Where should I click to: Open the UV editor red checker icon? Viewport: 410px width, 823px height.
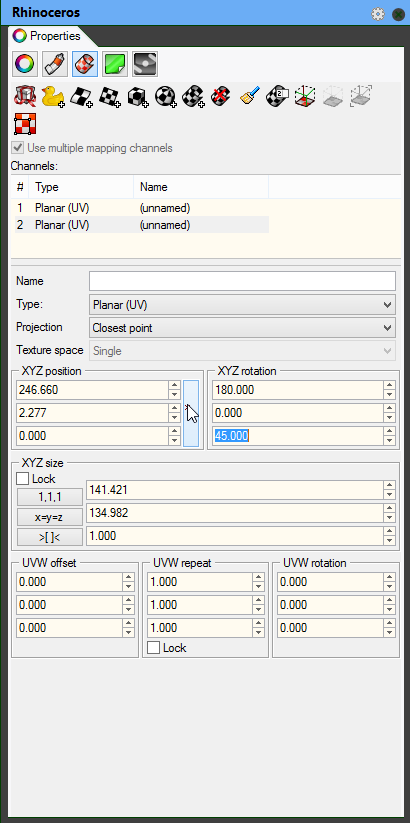25,124
